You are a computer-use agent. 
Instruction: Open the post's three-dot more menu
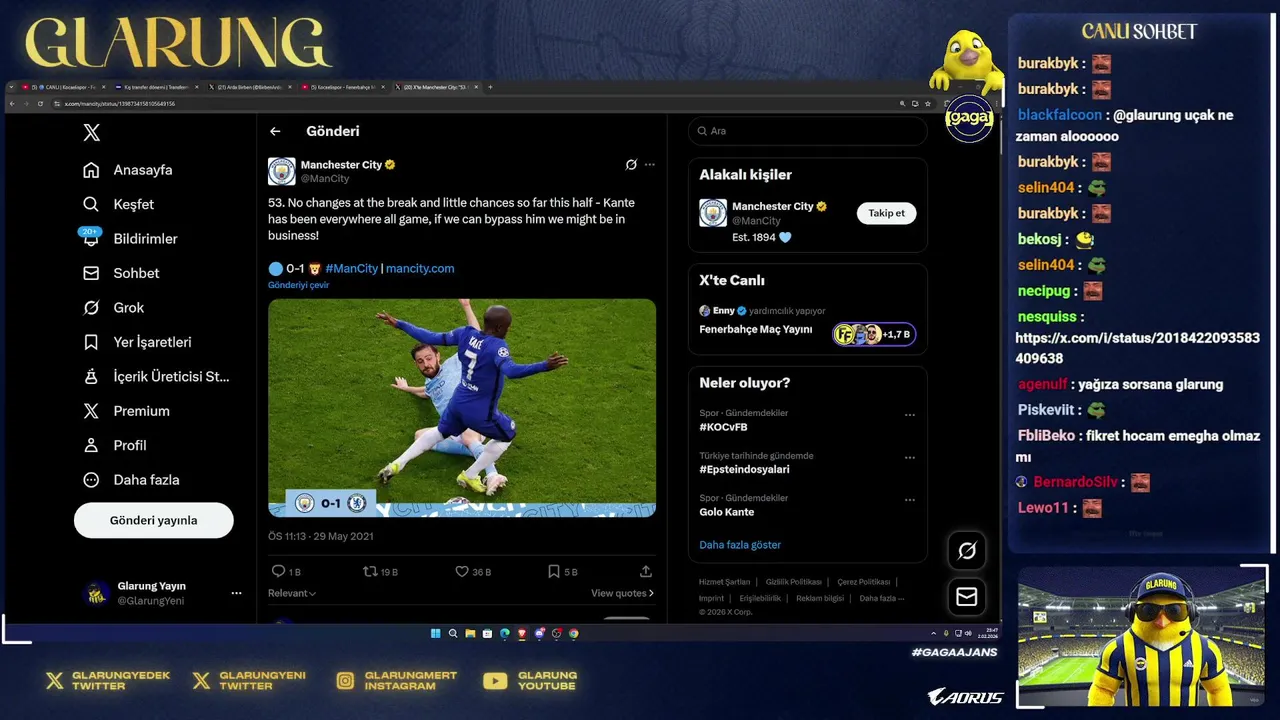(x=650, y=165)
